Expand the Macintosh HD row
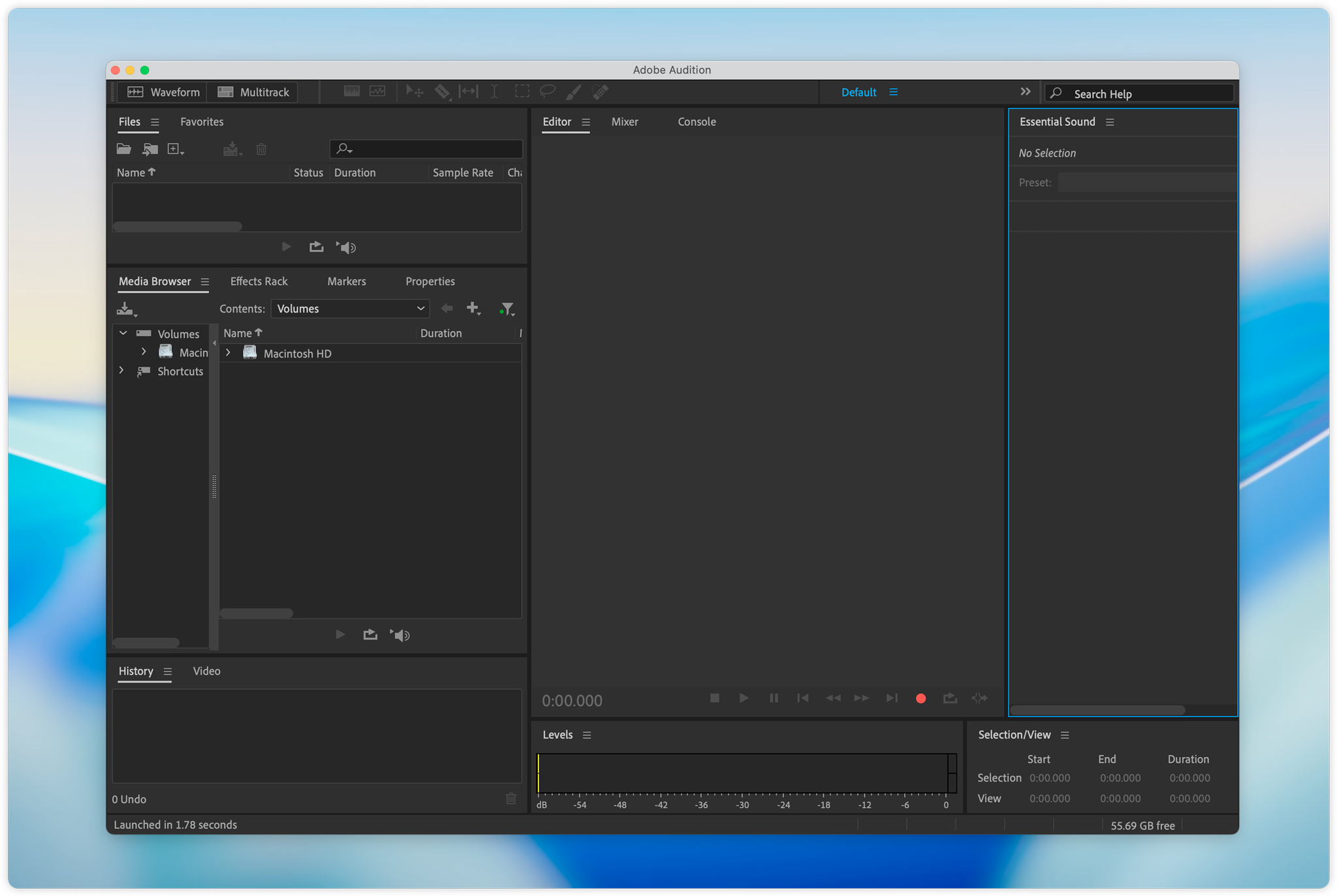This screenshot has height=896, width=1337. (x=228, y=353)
